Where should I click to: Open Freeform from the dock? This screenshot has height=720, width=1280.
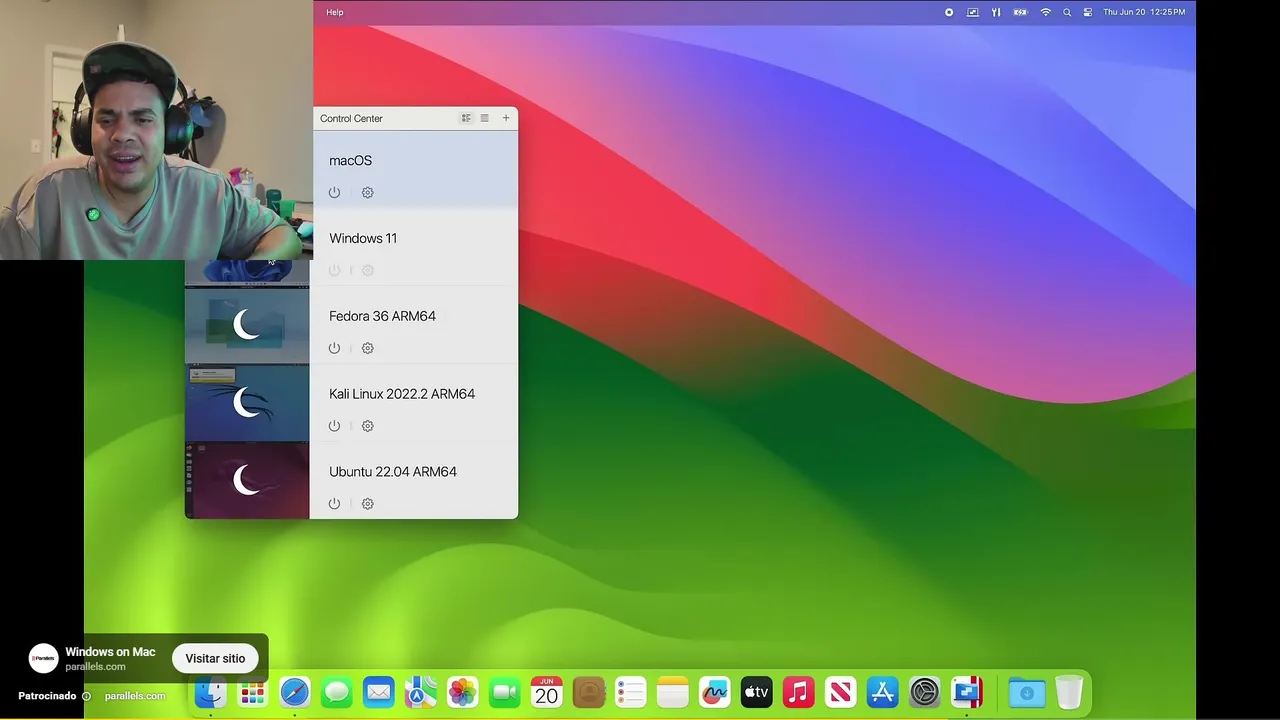pos(714,692)
